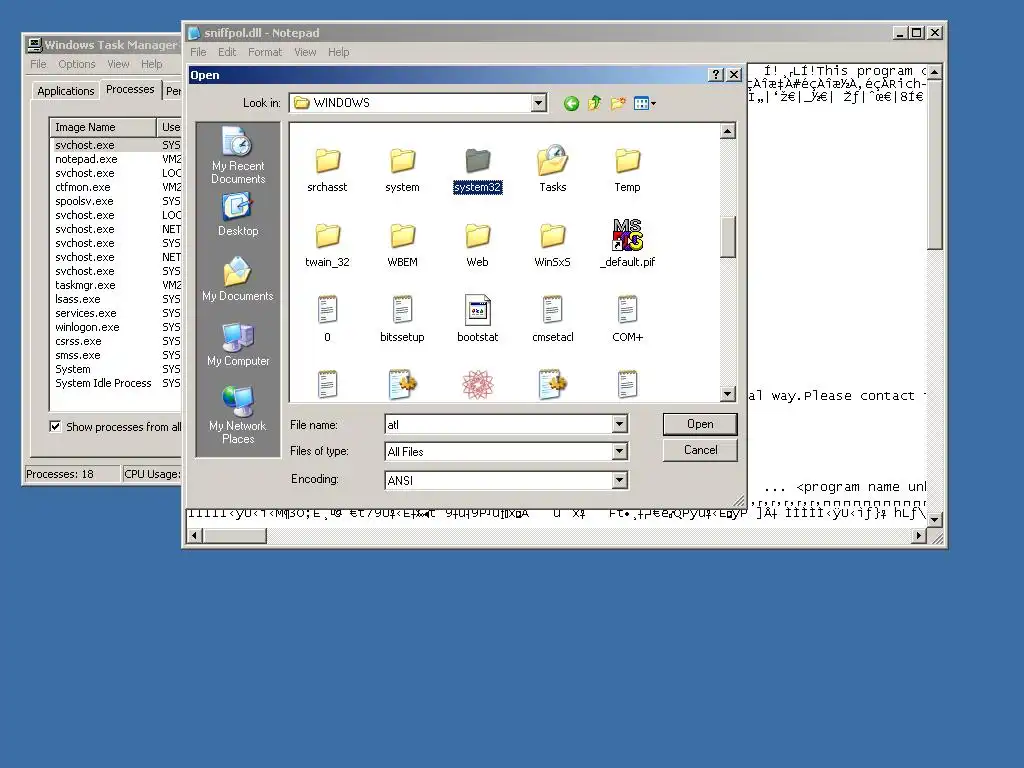Click the Up One Level folder icon
The image size is (1024, 768).
[594, 103]
